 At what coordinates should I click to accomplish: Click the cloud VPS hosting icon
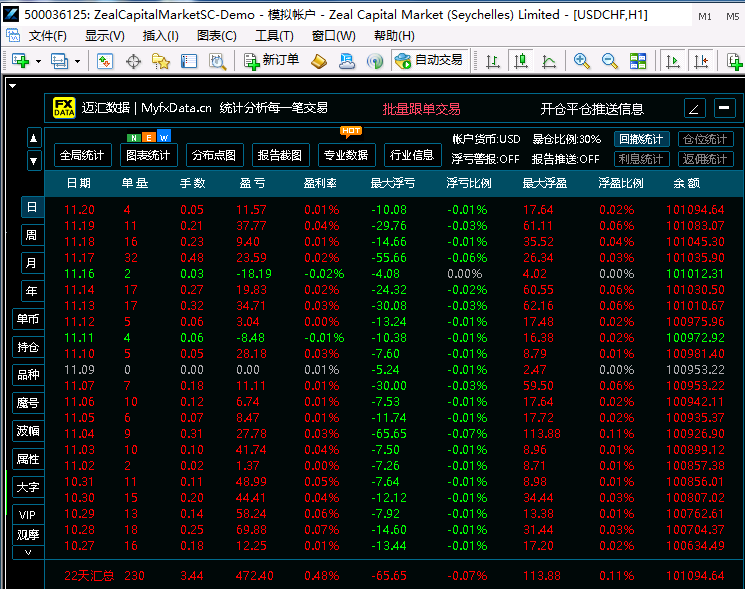click(x=347, y=61)
